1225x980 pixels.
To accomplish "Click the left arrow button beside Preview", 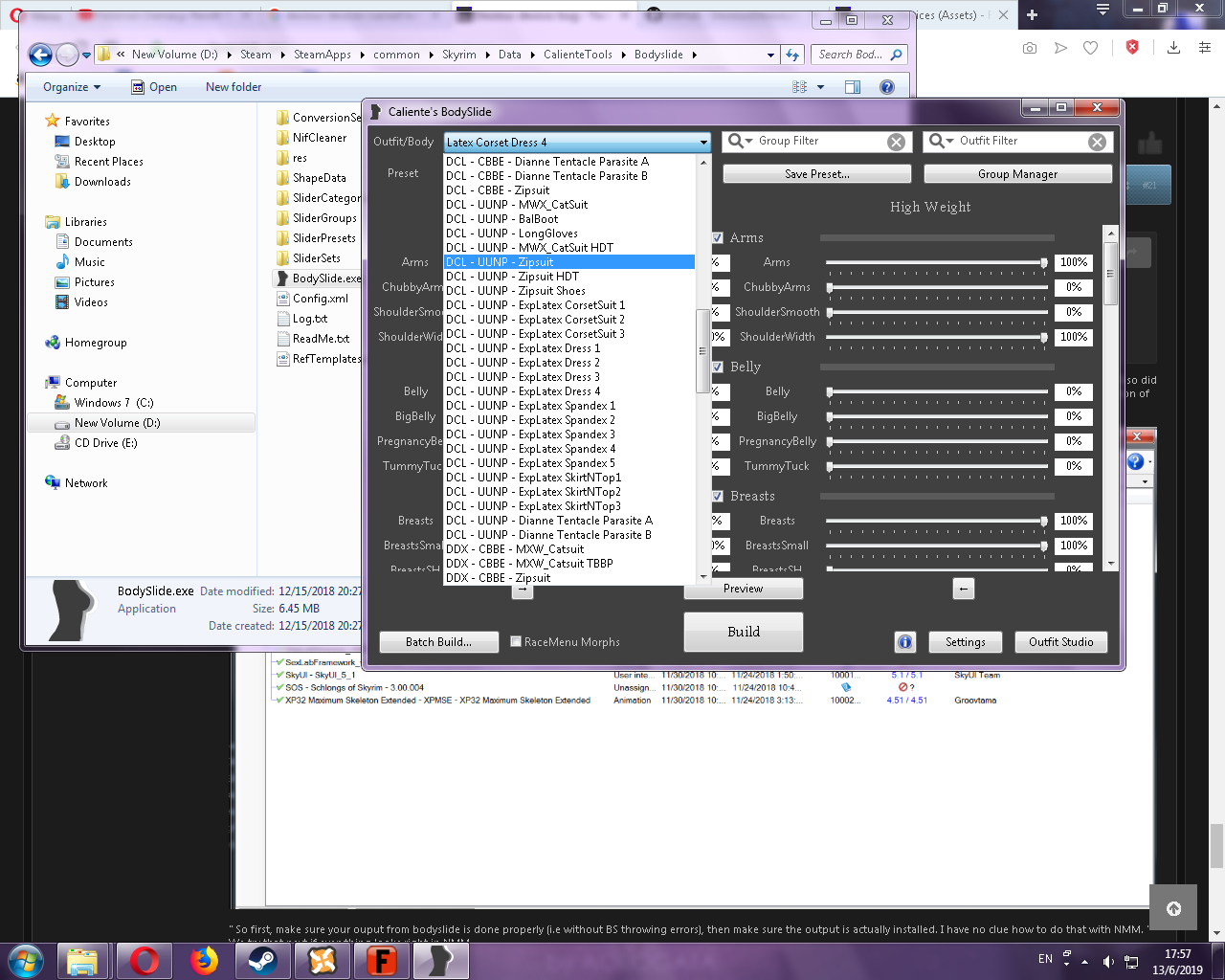I will pos(964,589).
